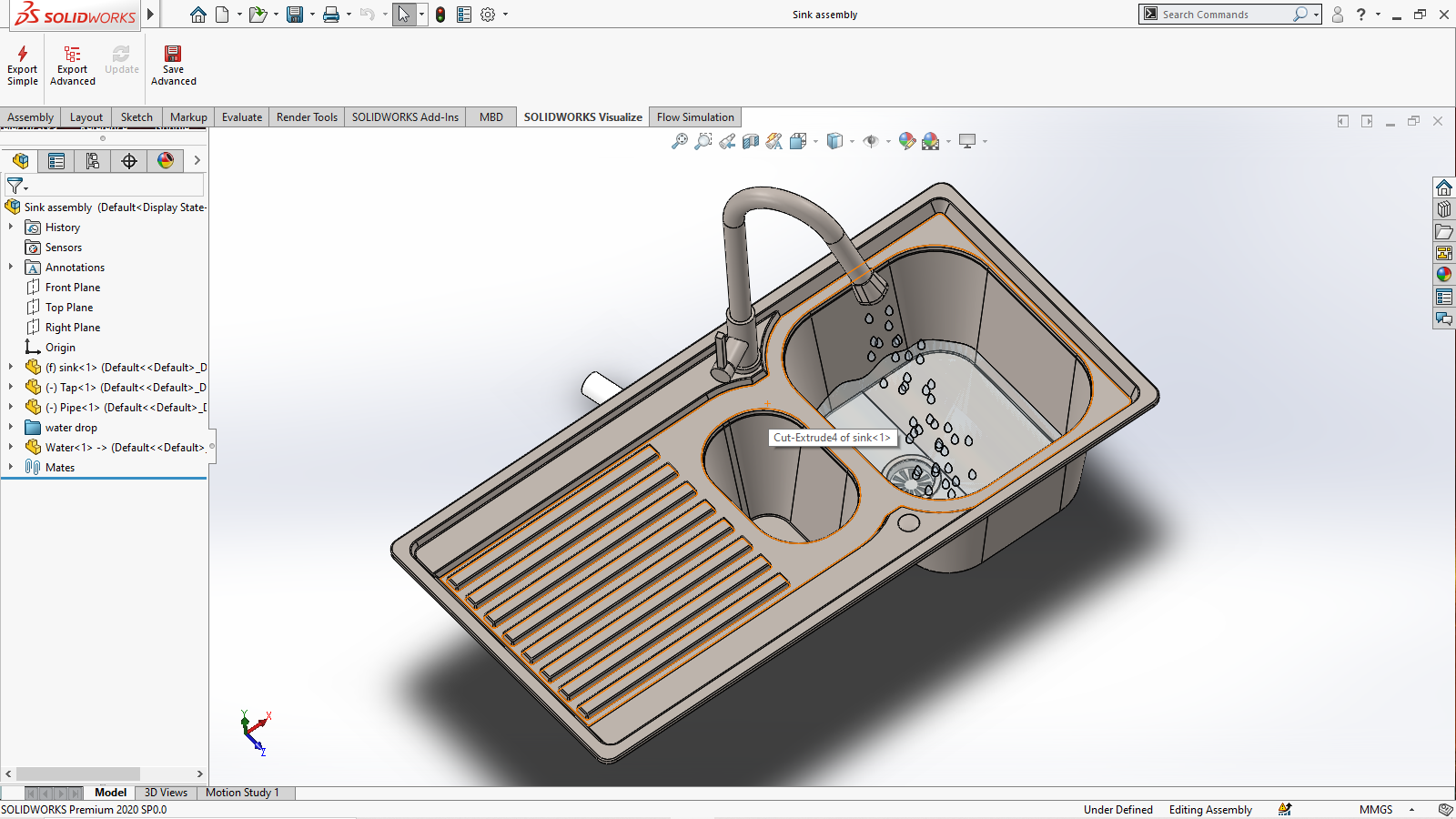
Task: Click the Save Advanced button
Action: [173, 66]
